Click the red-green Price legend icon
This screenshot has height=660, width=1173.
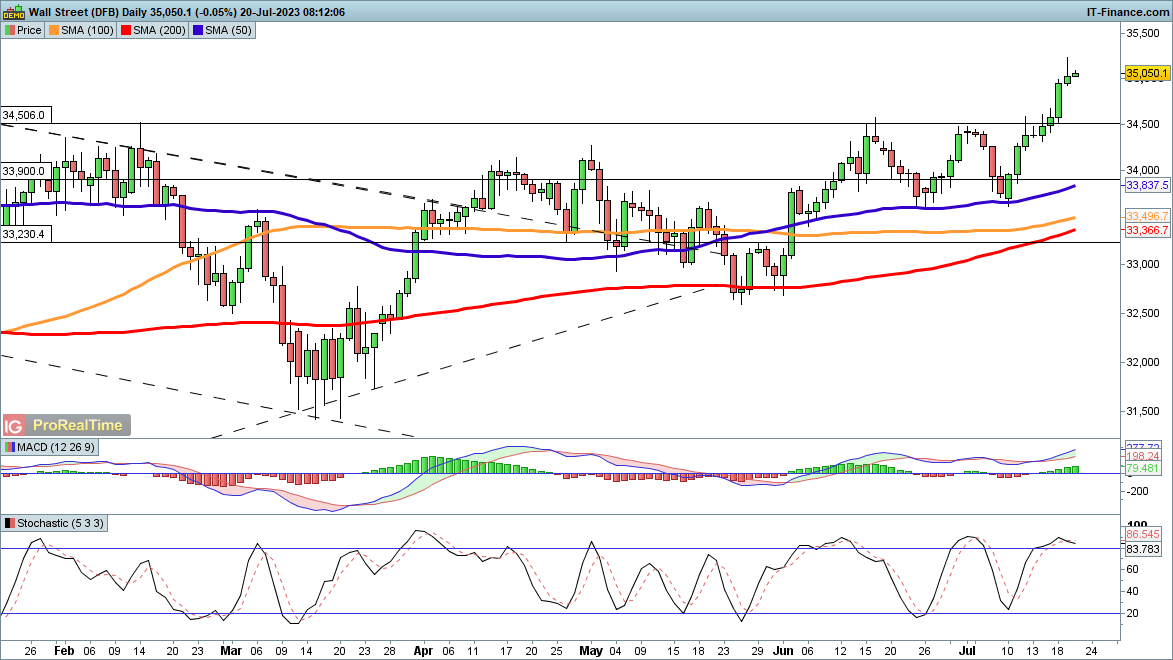click(10, 31)
